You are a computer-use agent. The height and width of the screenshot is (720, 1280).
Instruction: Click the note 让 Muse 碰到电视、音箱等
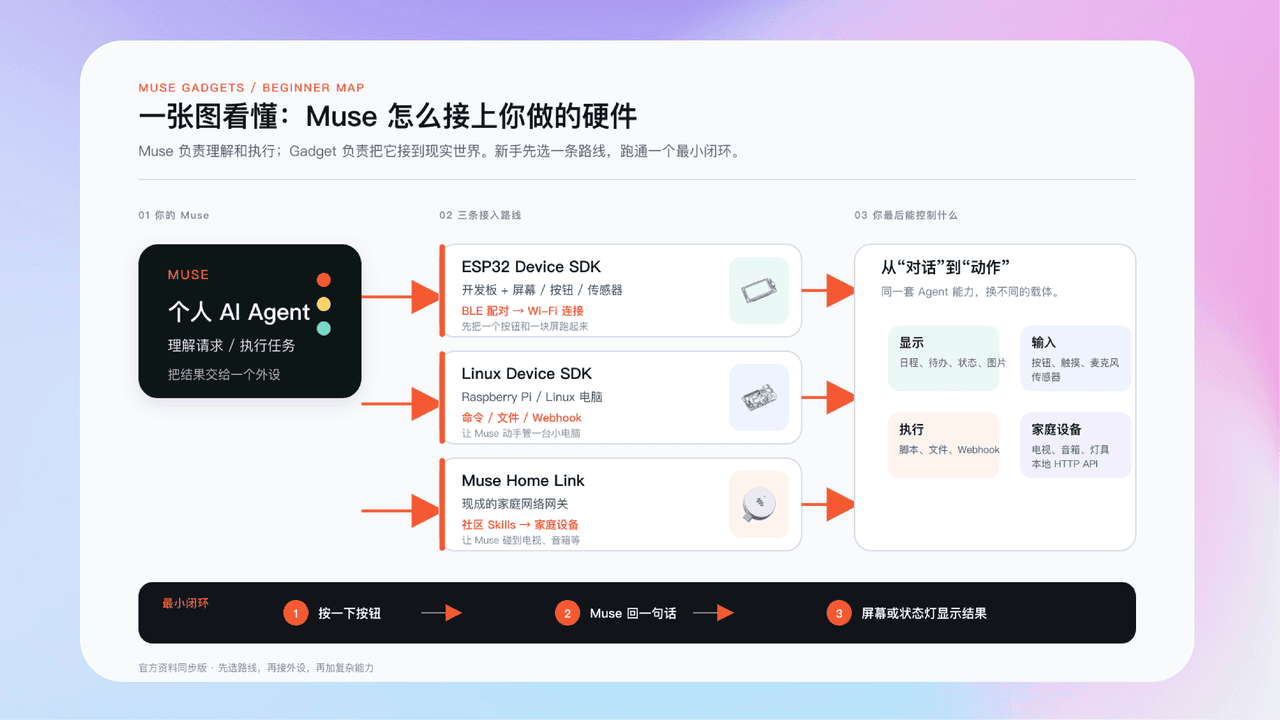tap(521, 541)
